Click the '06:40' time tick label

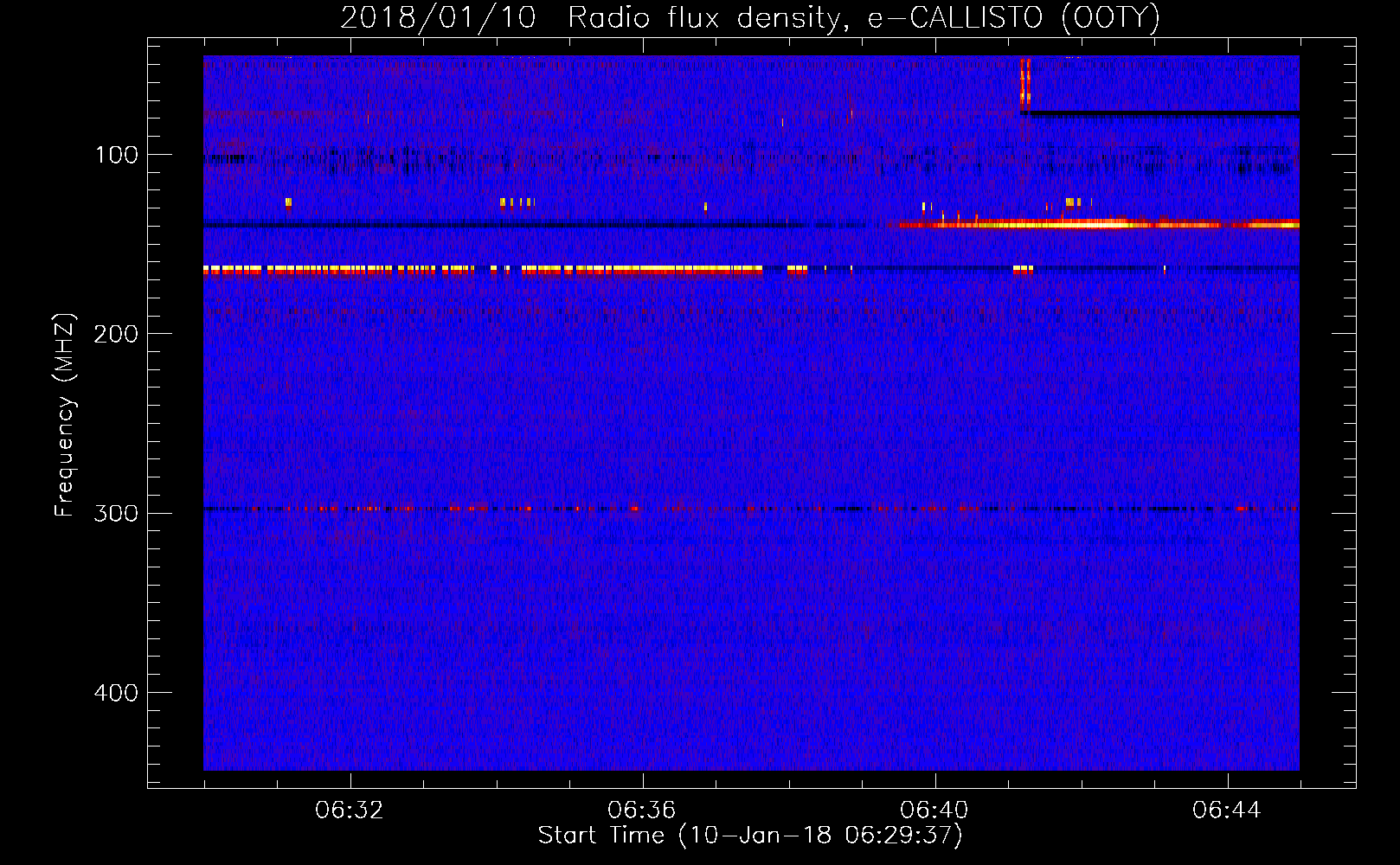(934, 811)
